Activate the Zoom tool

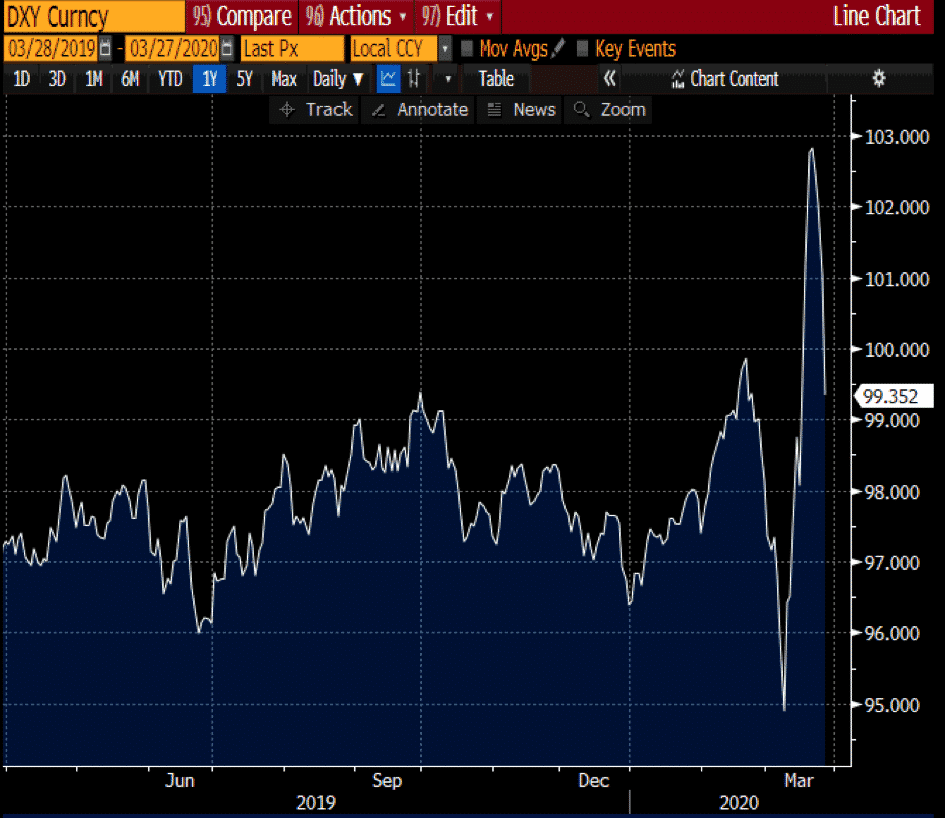pyautogui.click(x=609, y=110)
